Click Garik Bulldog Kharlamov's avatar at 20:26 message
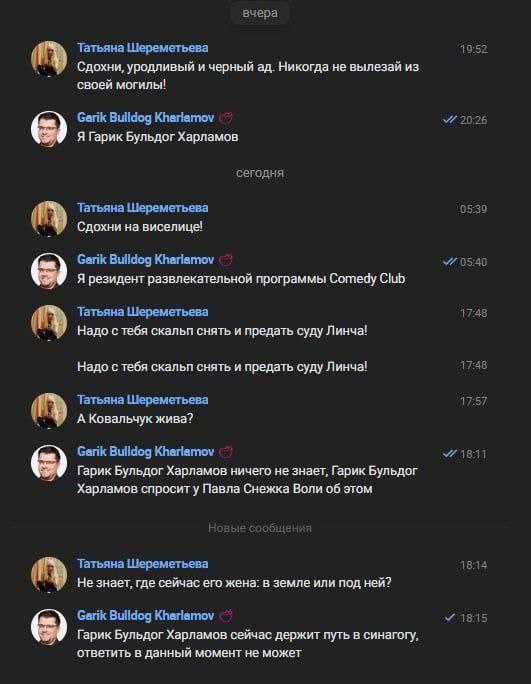The image size is (531, 684). [49, 129]
